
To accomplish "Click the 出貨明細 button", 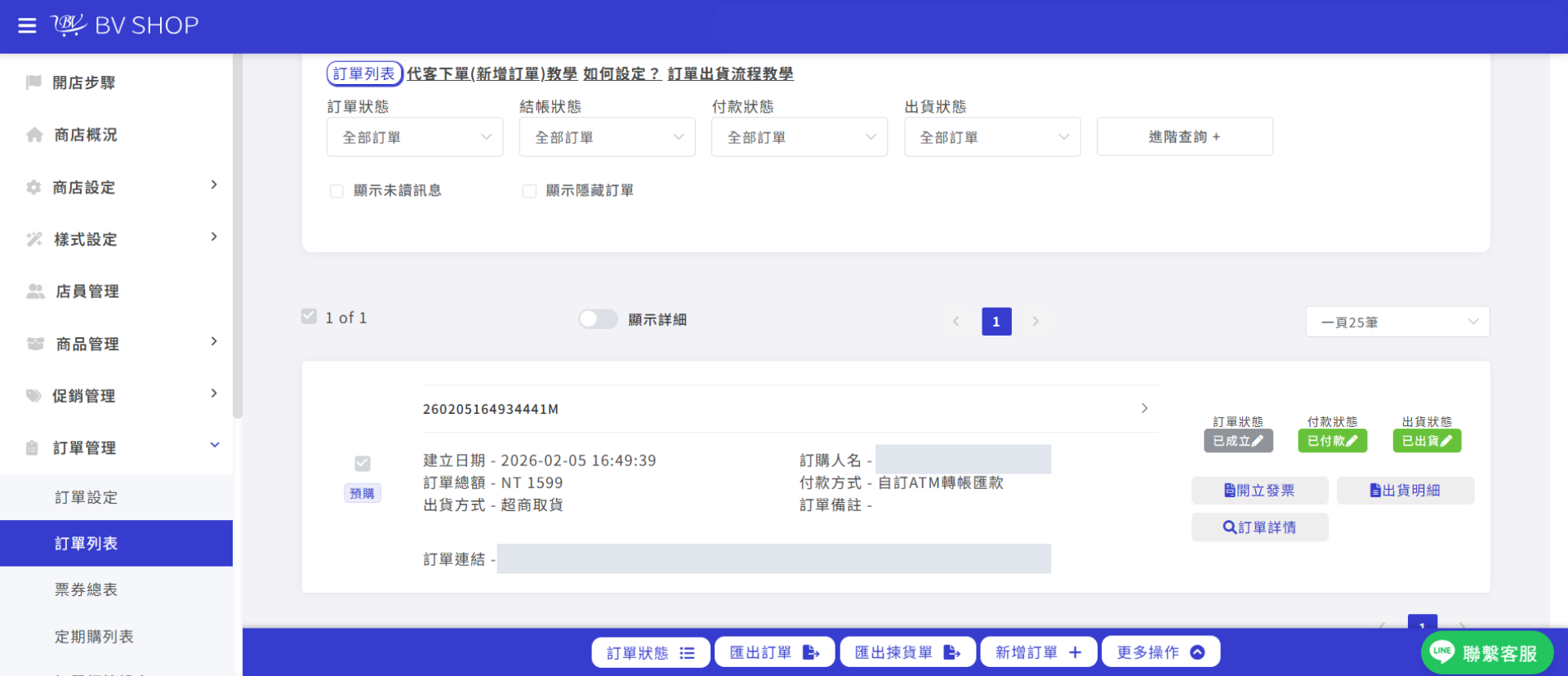I will point(1405,491).
